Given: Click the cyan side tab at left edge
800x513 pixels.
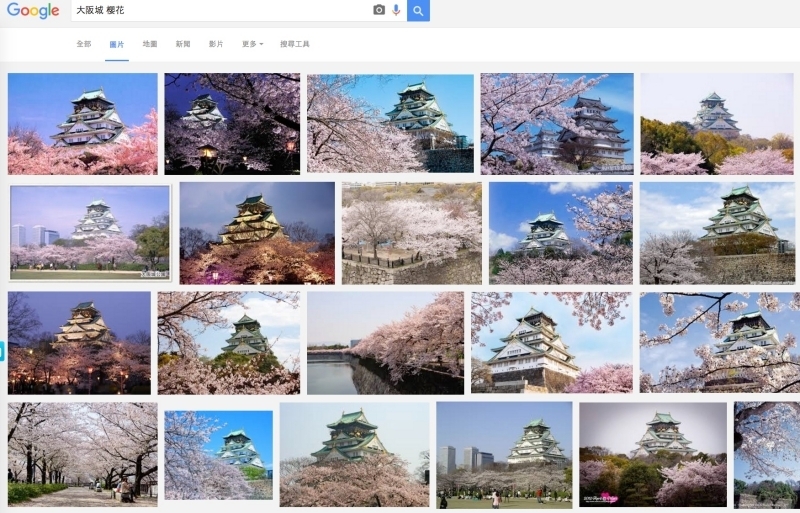Looking at the screenshot, I should (x=2, y=351).
